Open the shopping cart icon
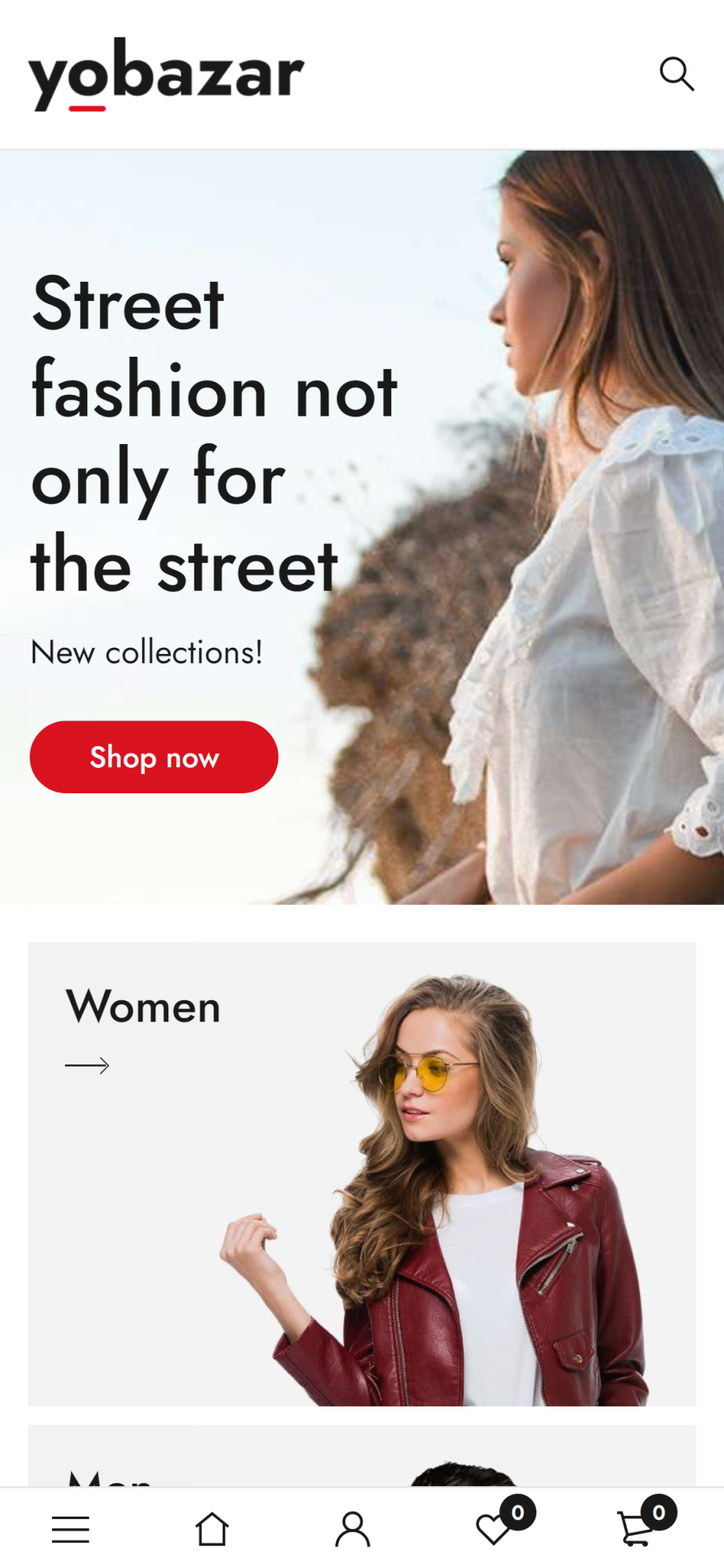The width and height of the screenshot is (724, 1568). point(634,1530)
